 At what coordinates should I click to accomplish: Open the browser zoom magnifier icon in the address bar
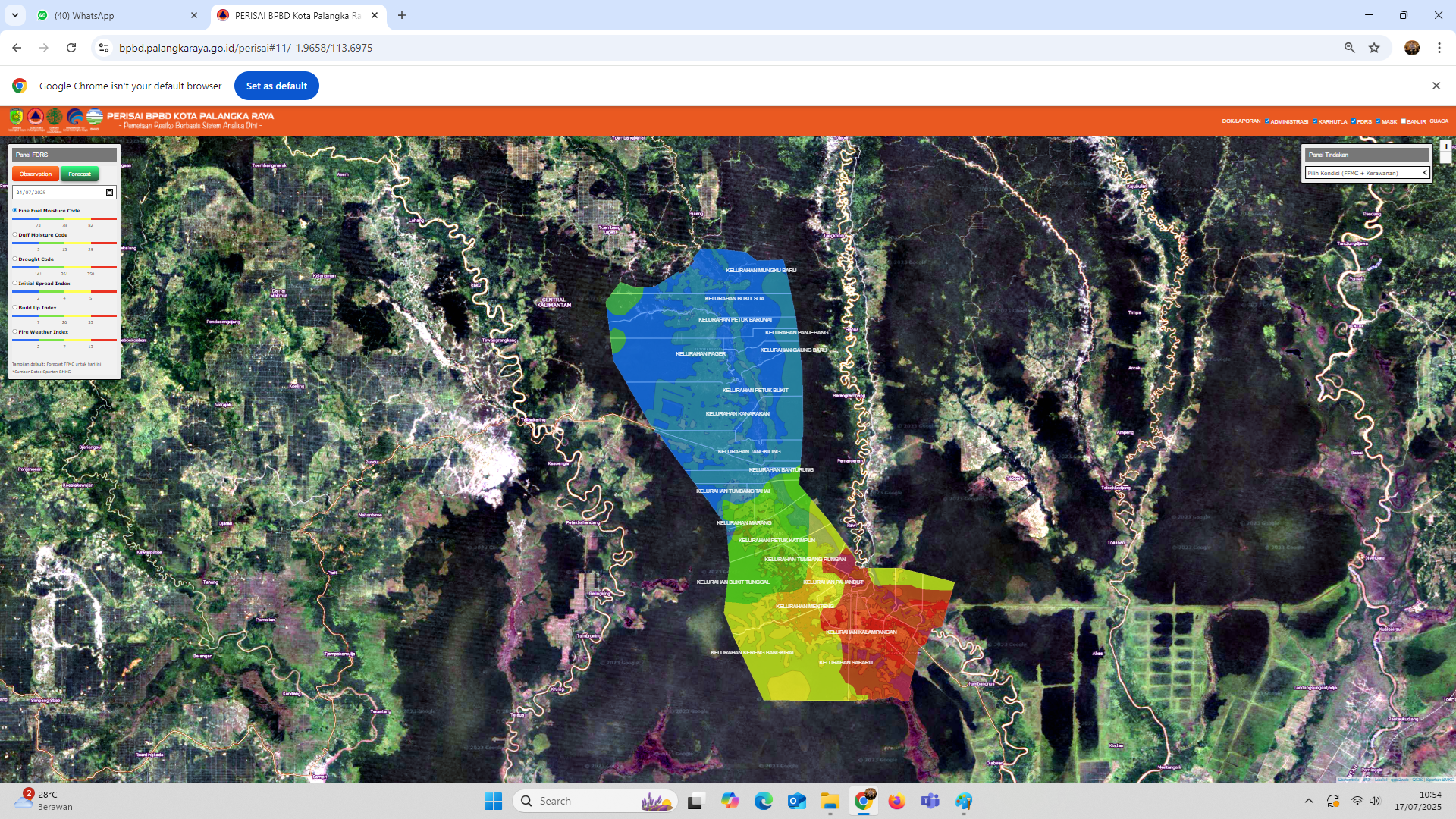click(x=1349, y=48)
